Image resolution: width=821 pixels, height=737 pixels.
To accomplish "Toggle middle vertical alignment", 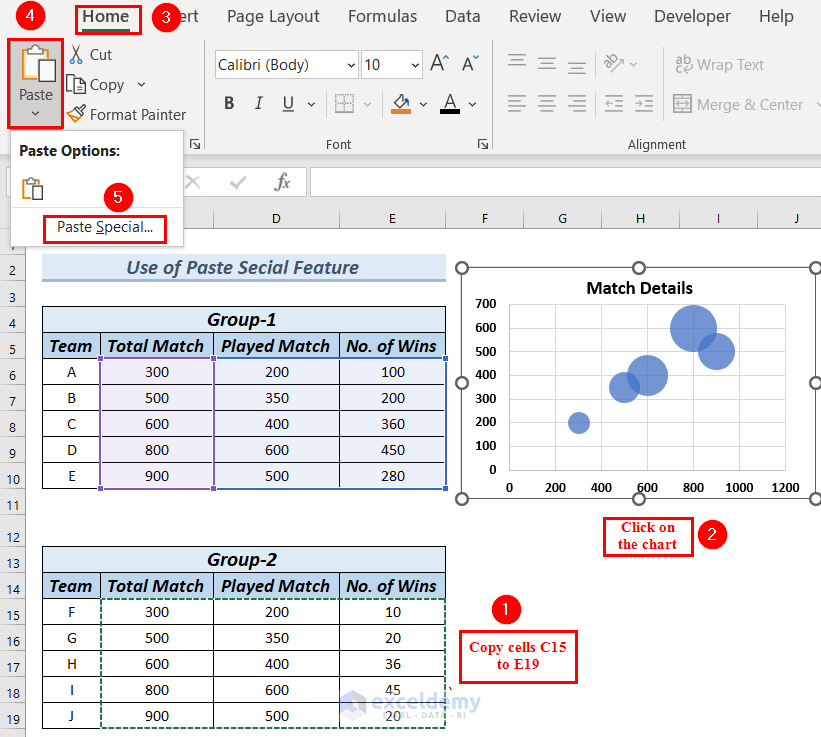I will pos(547,62).
